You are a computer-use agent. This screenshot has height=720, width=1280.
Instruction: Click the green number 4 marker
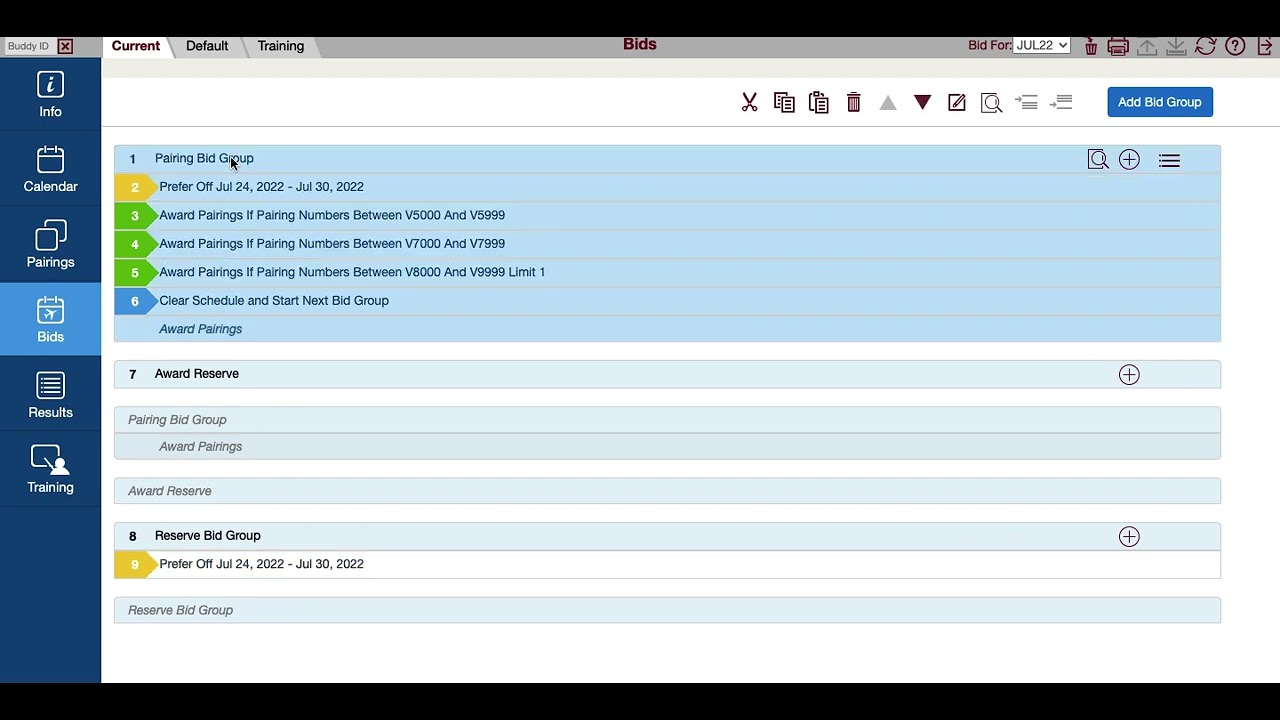pyautogui.click(x=135, y=244)
